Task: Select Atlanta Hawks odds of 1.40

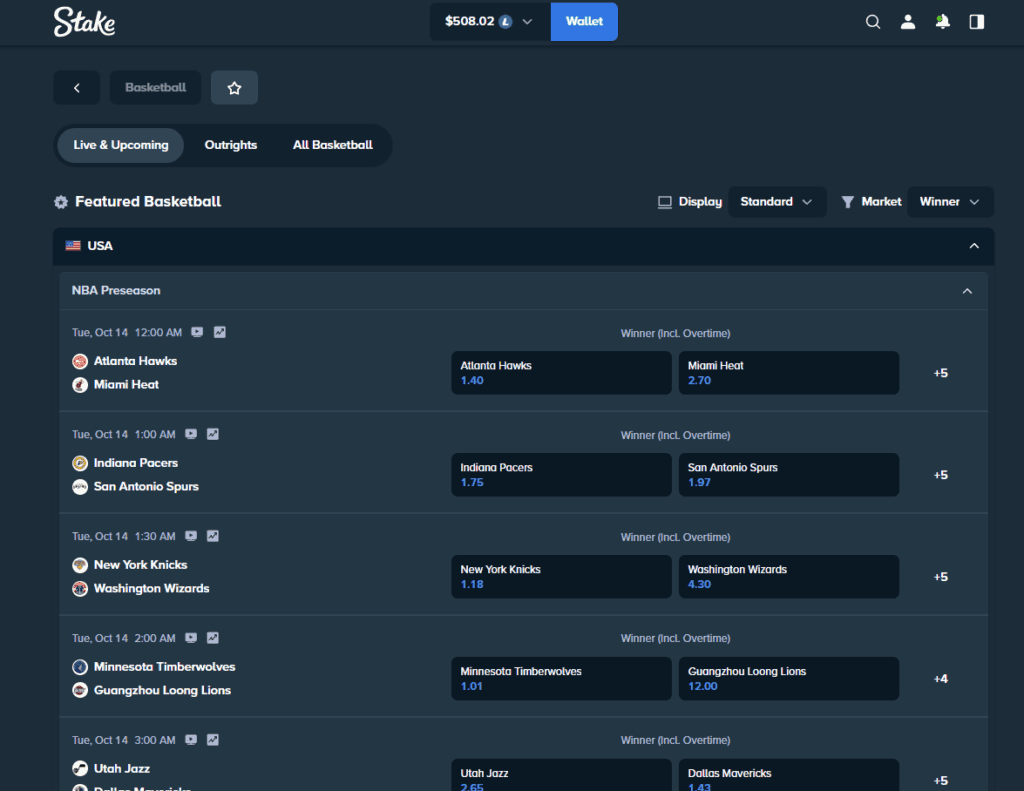Action: point(561,372)
